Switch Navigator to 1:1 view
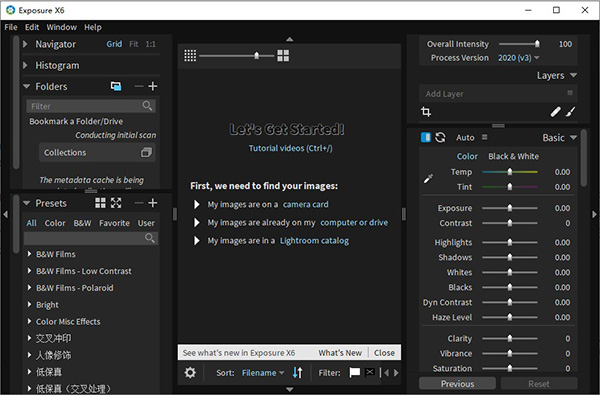The width and height of the screenshot is (600, 395). pos(150,44)
